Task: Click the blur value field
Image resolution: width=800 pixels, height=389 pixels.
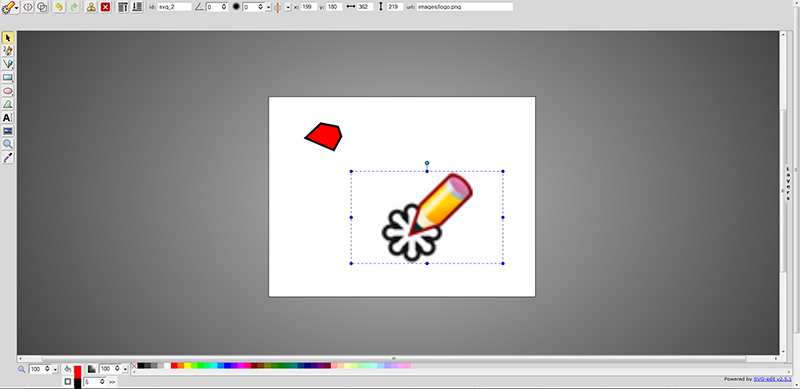Action: (254, 7)
